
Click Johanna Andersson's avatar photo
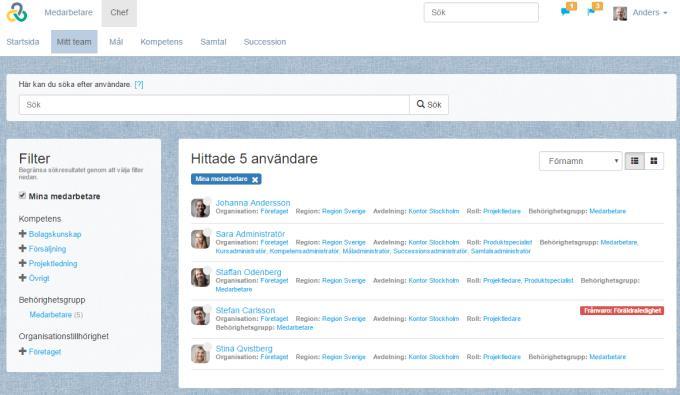tap(200, 208)
